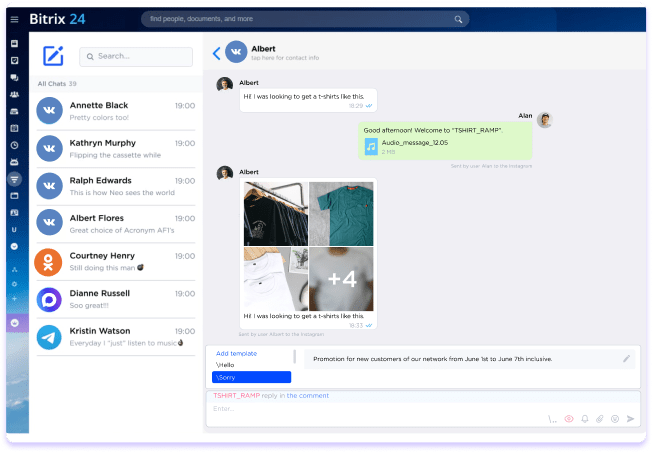Click the bell notification icon in composer

click(x=585, y=419)
